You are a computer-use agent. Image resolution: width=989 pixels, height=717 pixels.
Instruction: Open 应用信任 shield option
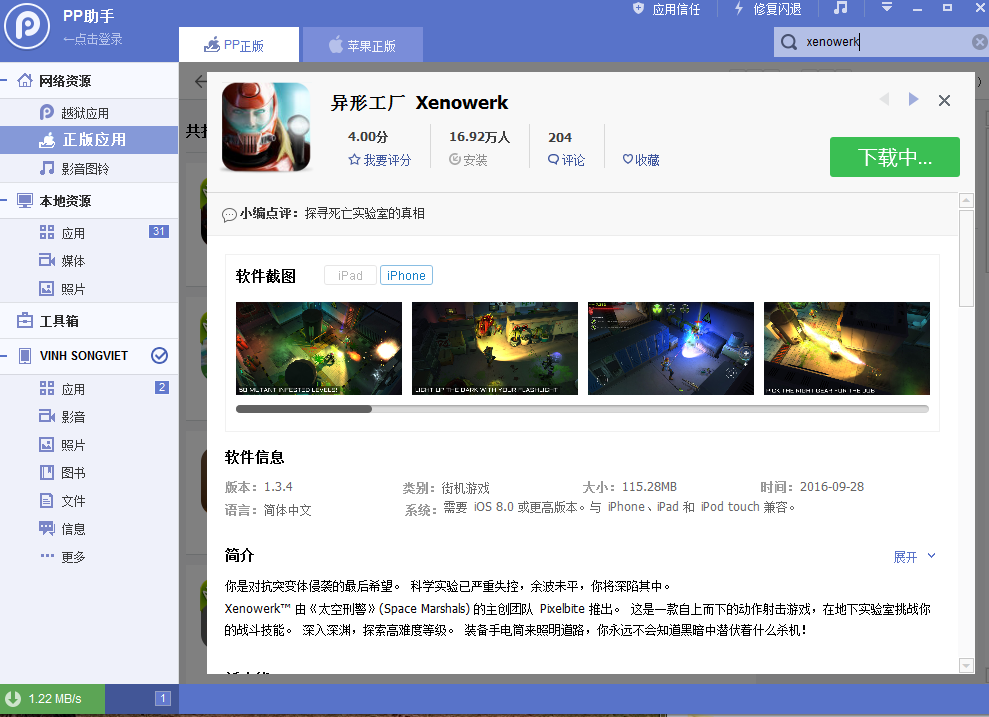(667, 9)
